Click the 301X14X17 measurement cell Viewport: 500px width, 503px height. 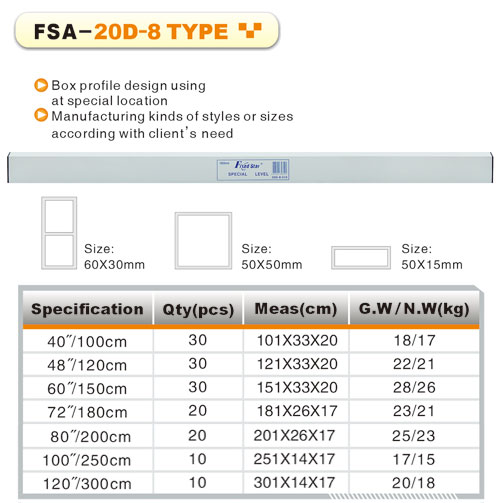click(295, 483)
